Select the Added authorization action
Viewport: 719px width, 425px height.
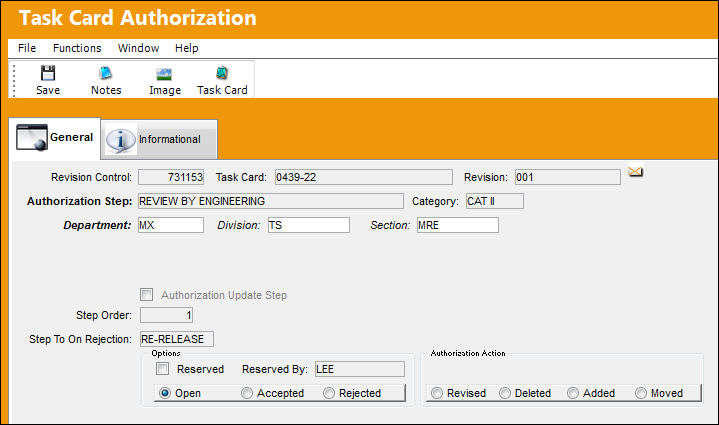573,393
